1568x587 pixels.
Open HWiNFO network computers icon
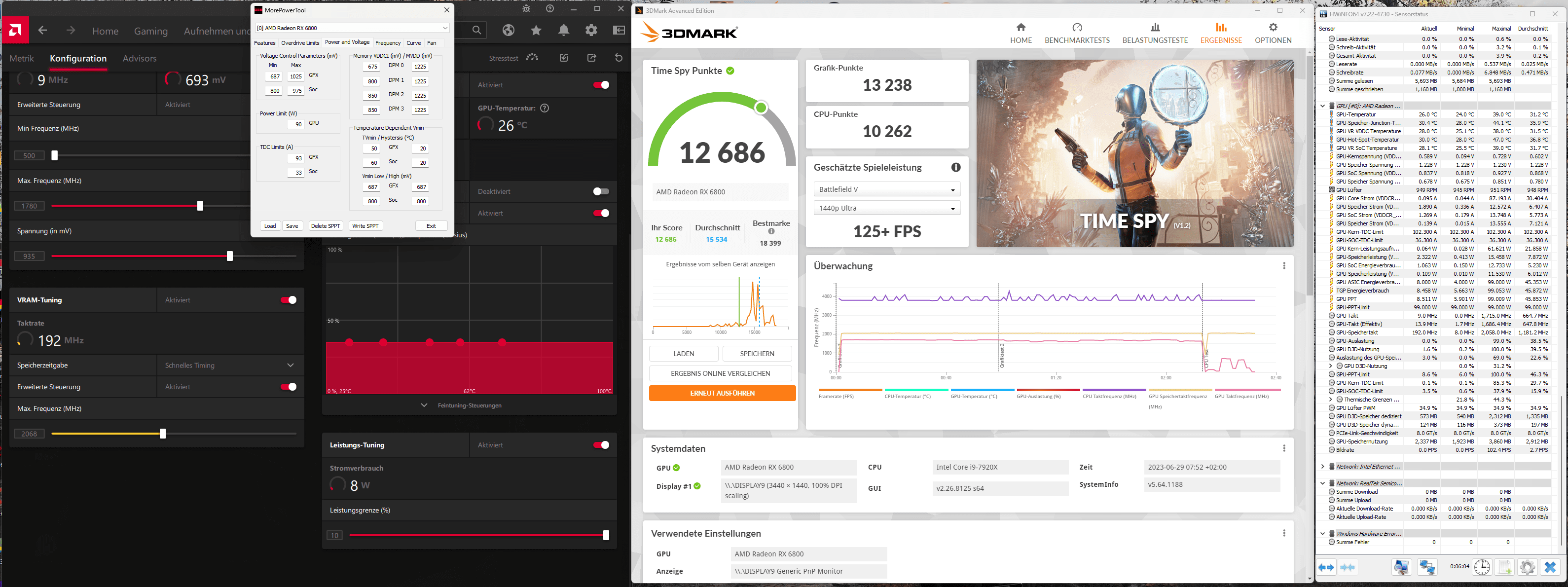[1427, 567]
